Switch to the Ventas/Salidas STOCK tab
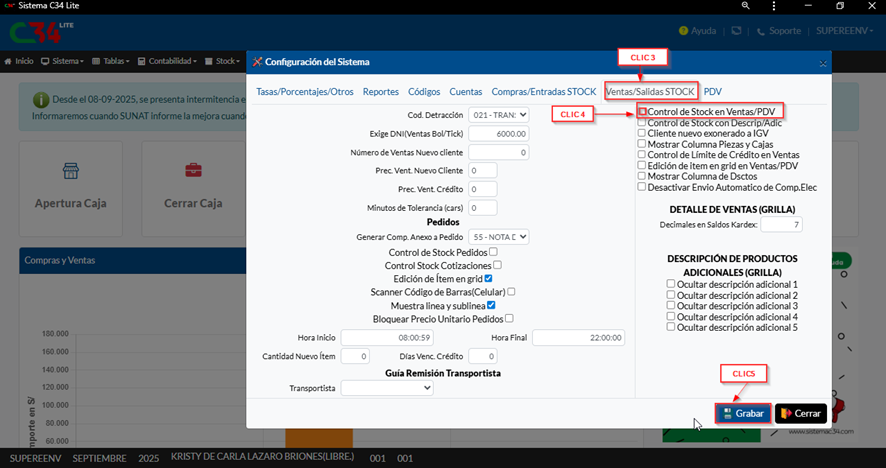 tap(651, 91)
